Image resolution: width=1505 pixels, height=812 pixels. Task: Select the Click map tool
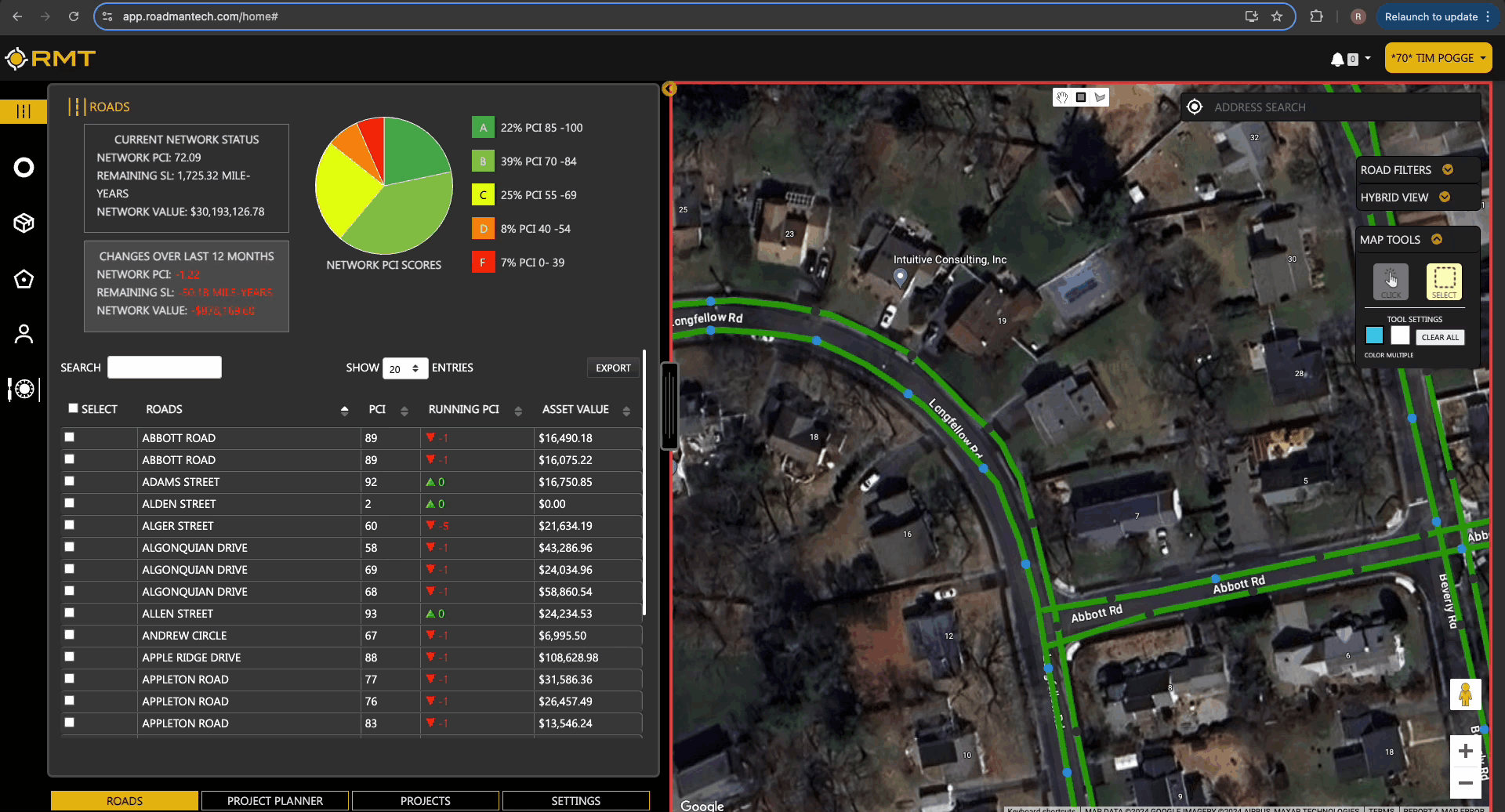tap(1391, 281)
